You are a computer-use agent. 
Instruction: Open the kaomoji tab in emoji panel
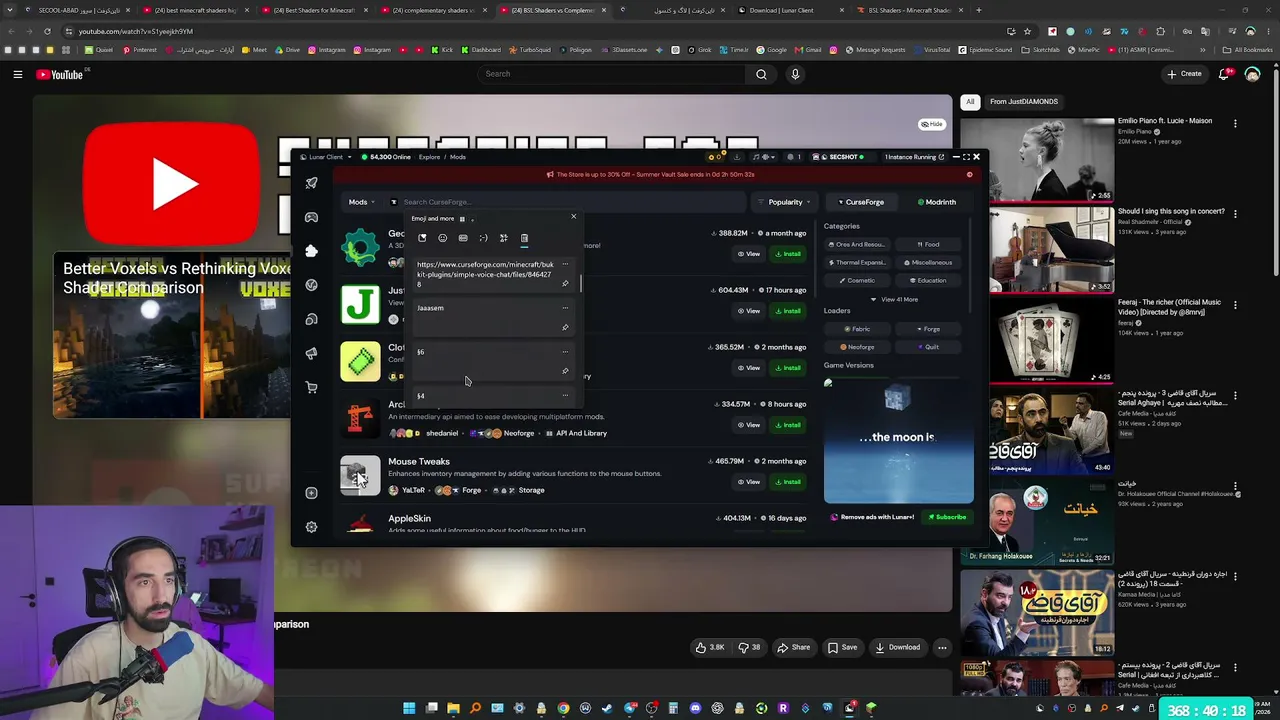(x=483, y=238)
